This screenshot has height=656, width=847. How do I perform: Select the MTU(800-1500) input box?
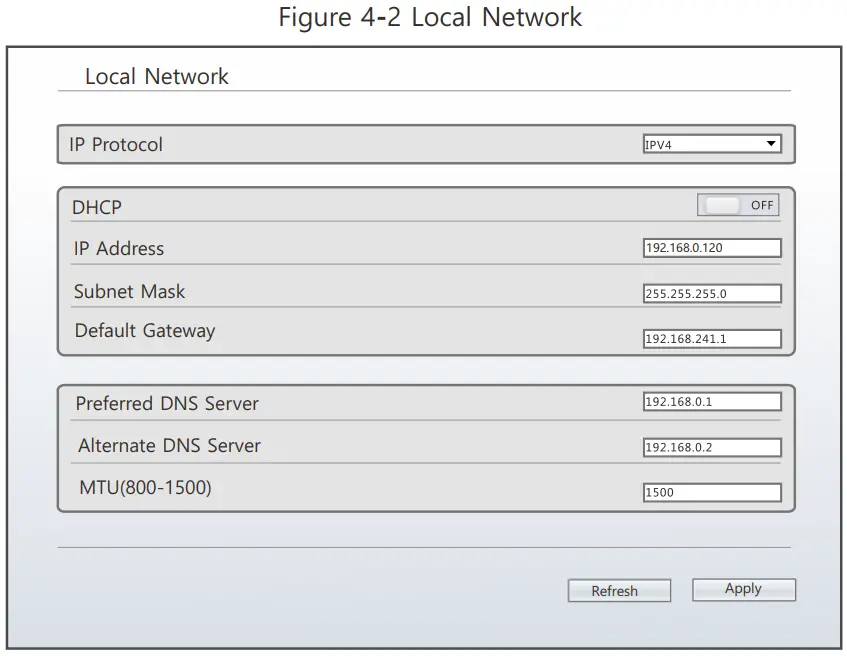click(x=712, y=492)
